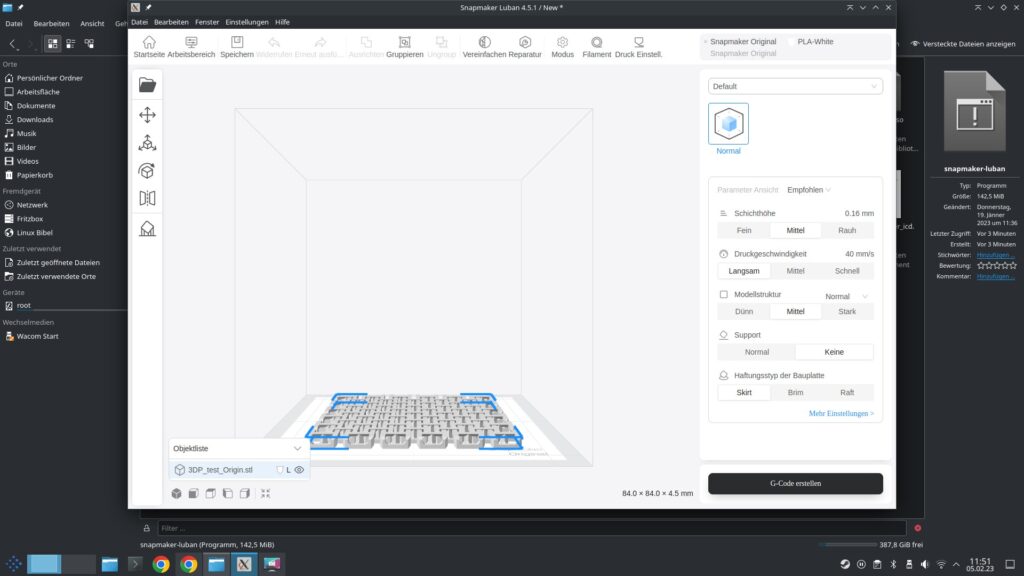Choose Skirt as Haftungstyp
The image size is (1024, 576).
pyautogui.click(x=744, y=392)
